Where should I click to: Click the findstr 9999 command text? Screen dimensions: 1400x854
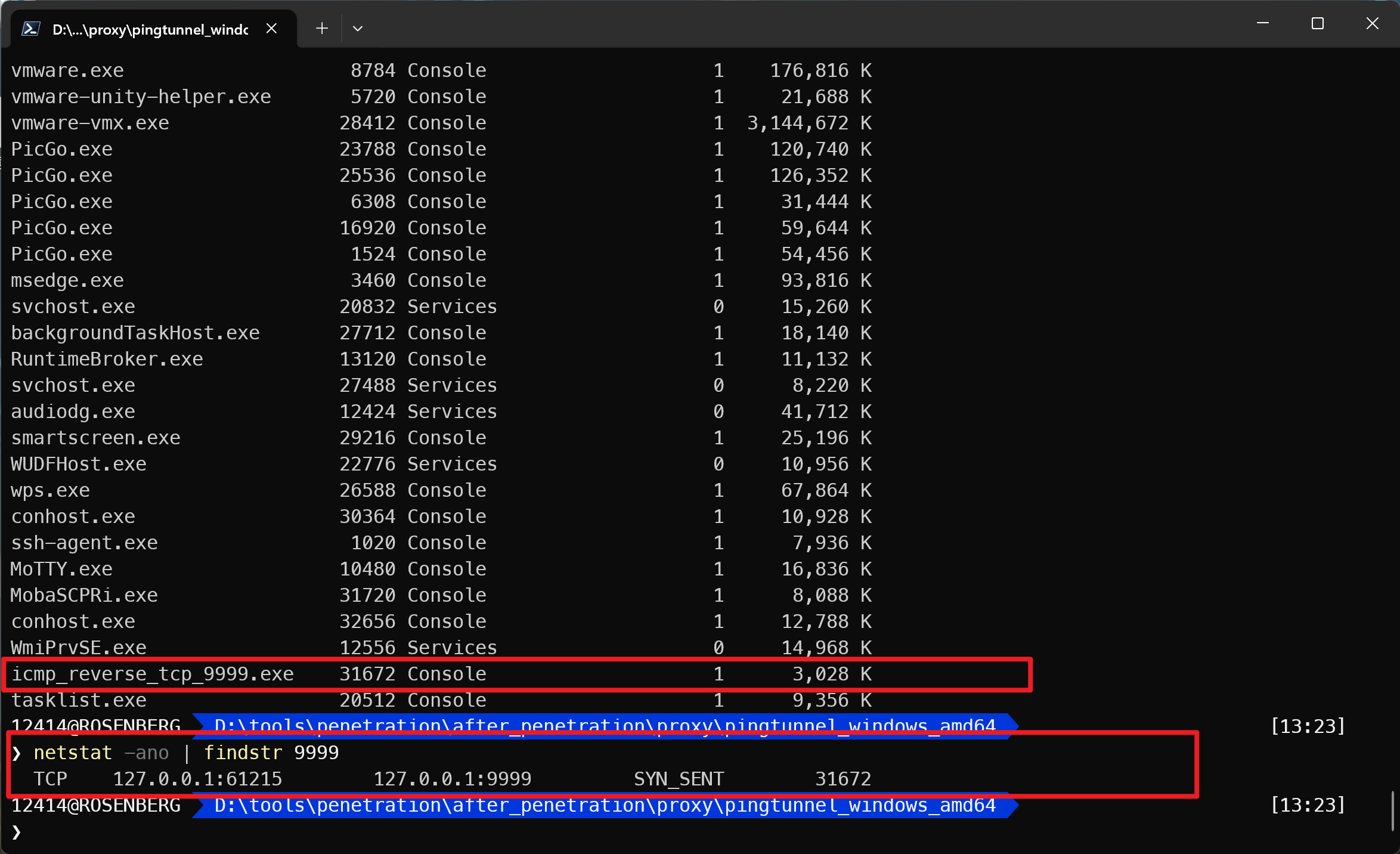271,753
